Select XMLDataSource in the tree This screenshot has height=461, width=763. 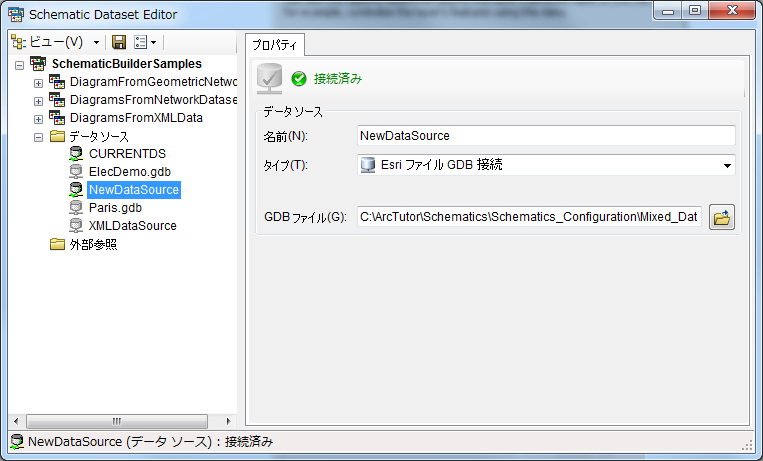point(132,226)
